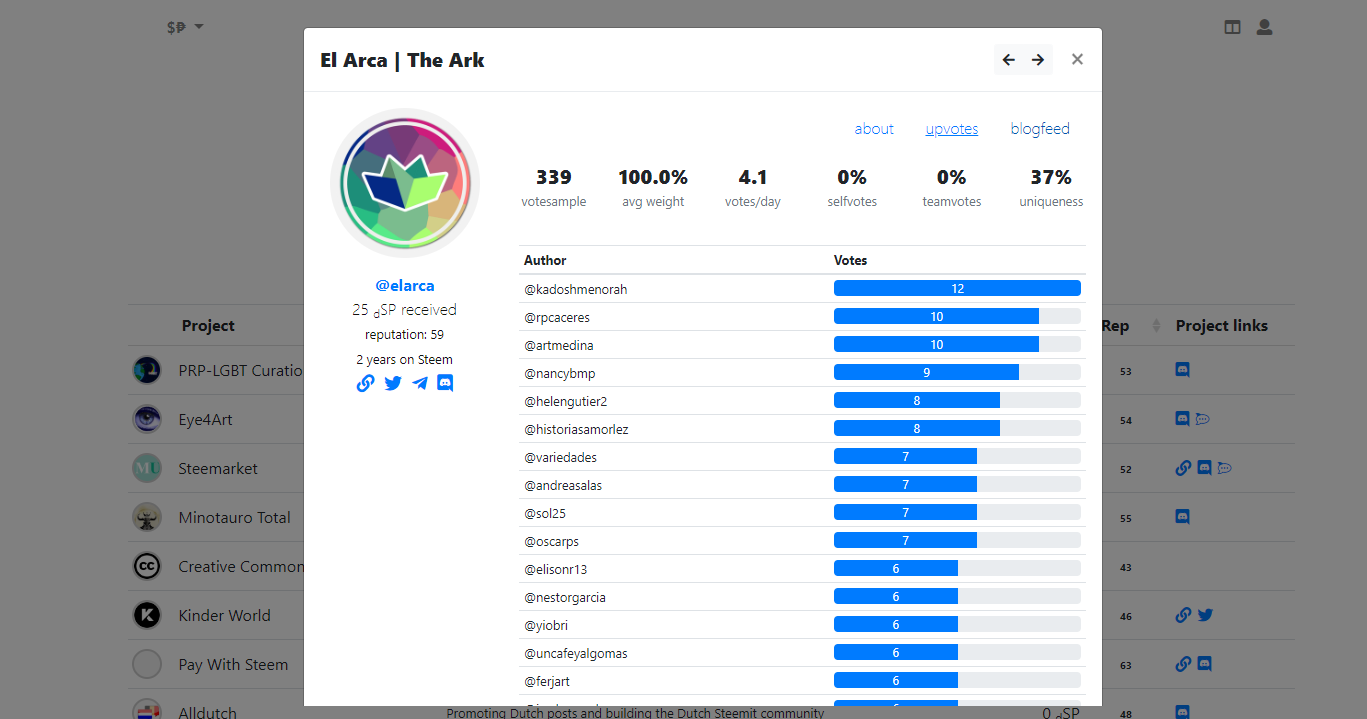
Task: Click the user account icon
Action: (x=1264, y=27)
